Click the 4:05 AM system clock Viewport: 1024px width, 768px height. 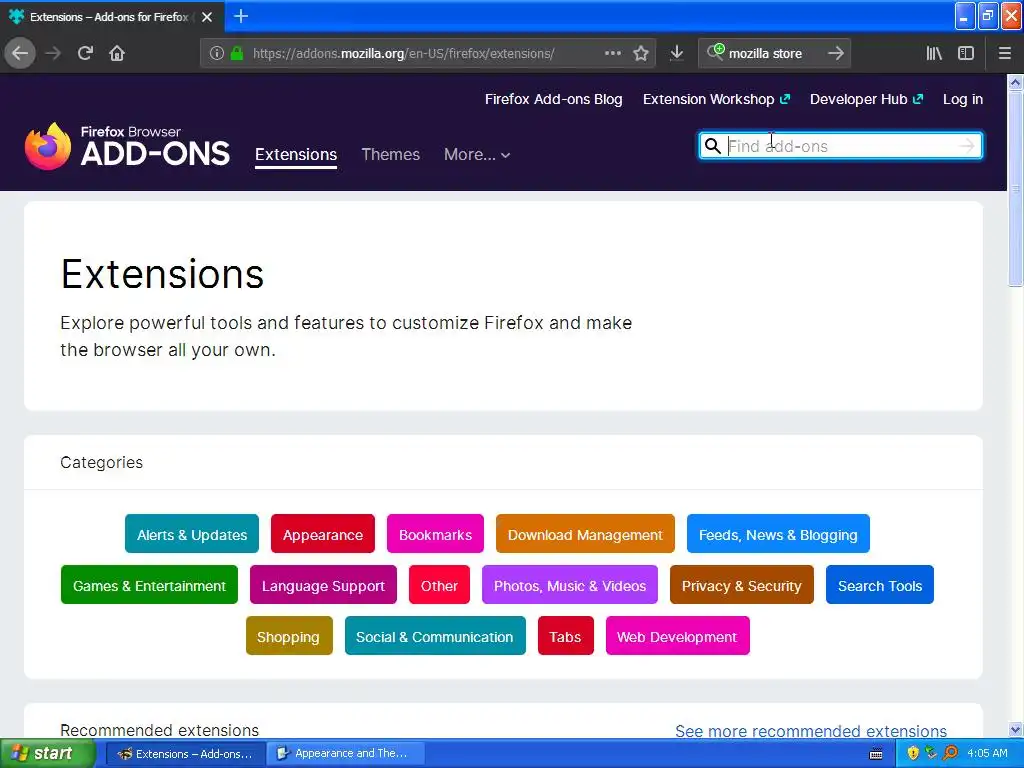coord(987,754)
